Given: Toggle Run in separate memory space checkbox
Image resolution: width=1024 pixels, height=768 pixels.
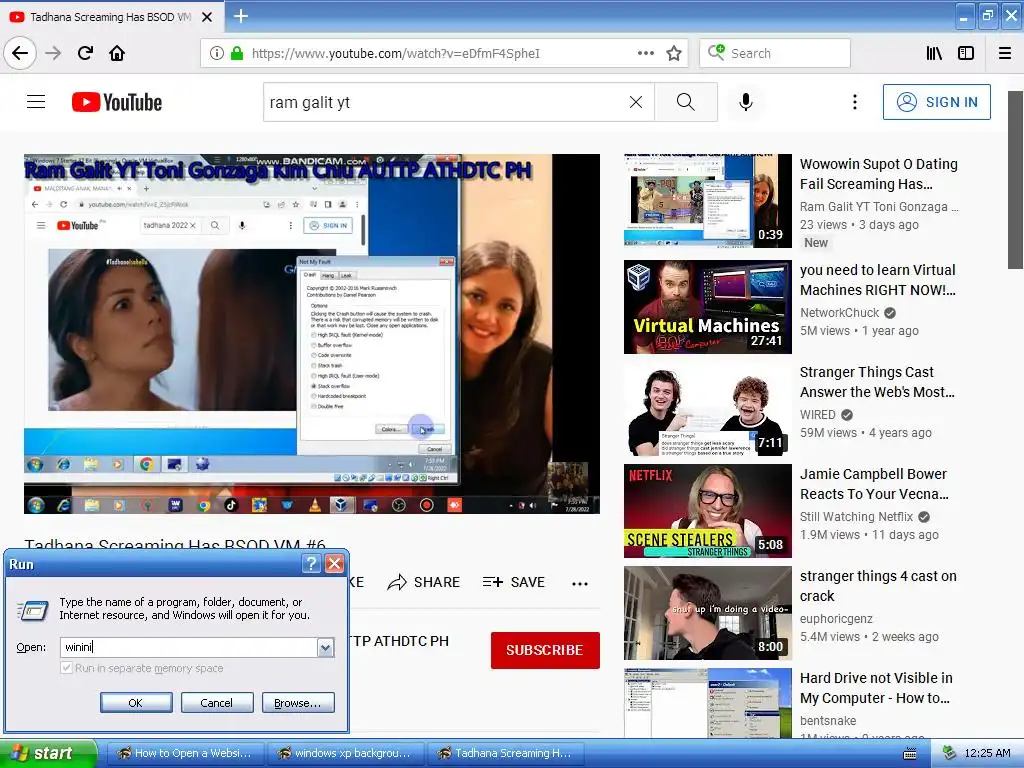Looking at the screenshot, I should pos(66,667).
